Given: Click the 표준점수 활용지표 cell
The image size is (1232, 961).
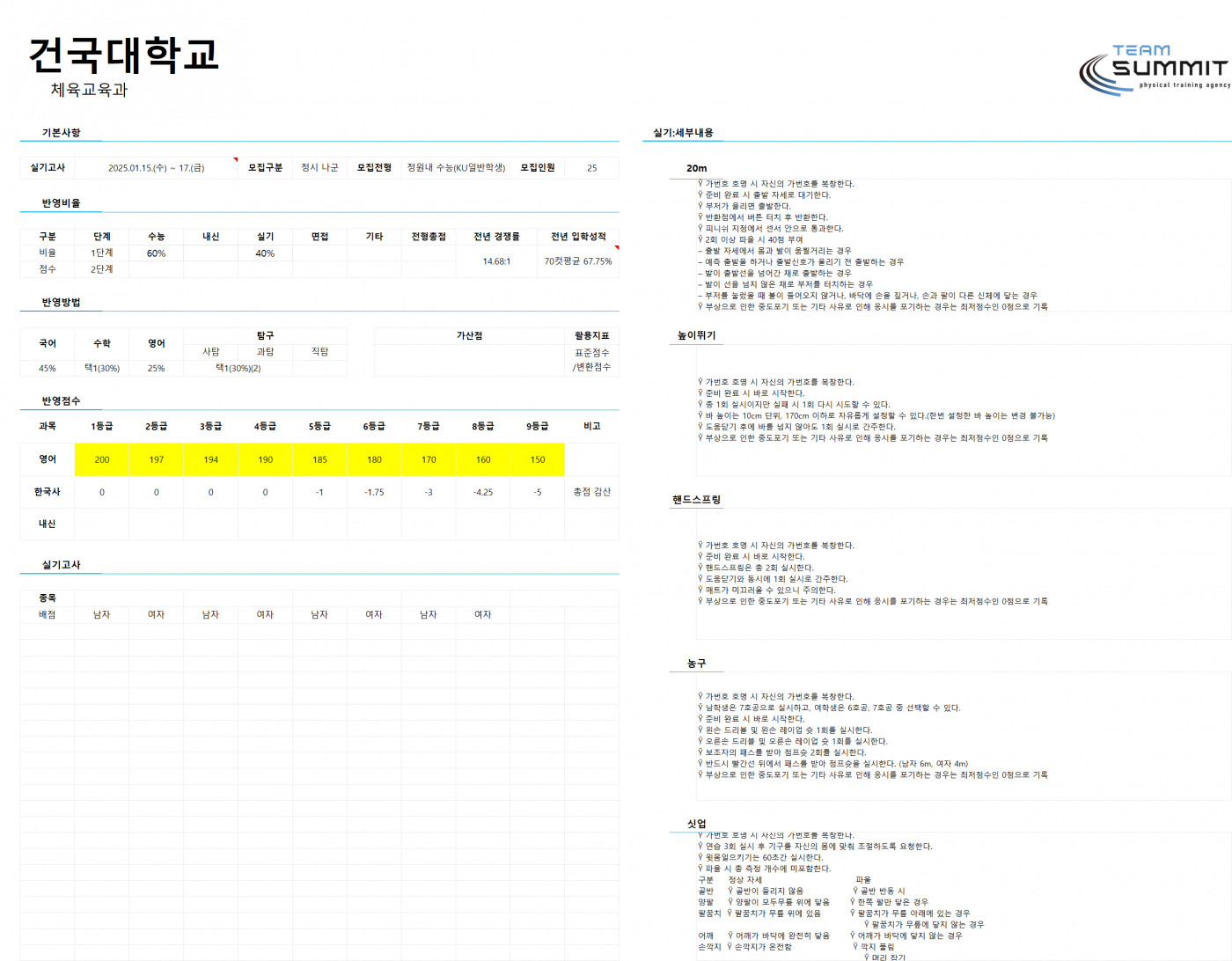Looking at the screenshot, I should coord(591,353).
